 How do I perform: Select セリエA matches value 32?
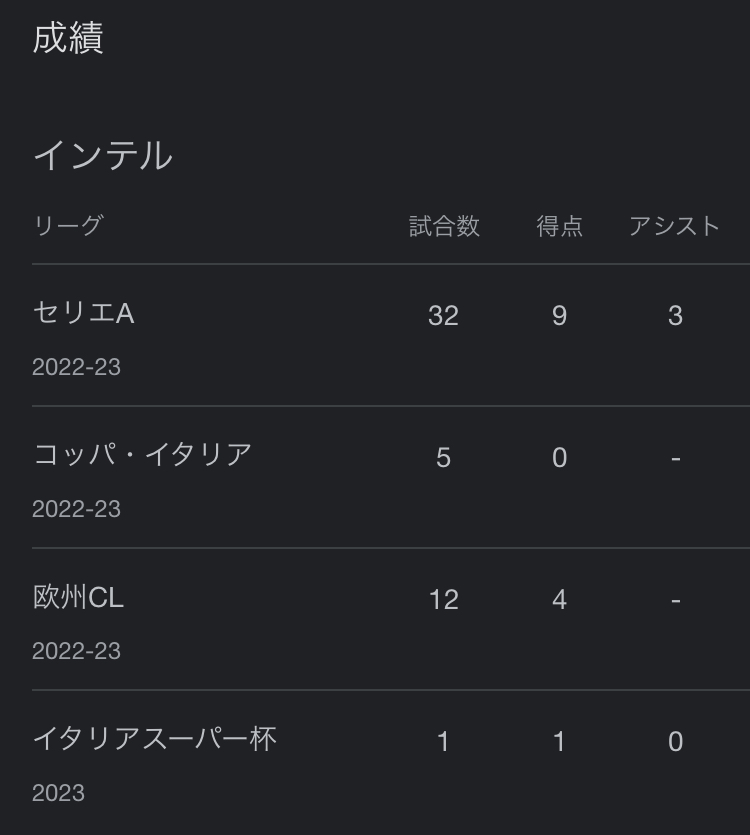click(443, 316)
